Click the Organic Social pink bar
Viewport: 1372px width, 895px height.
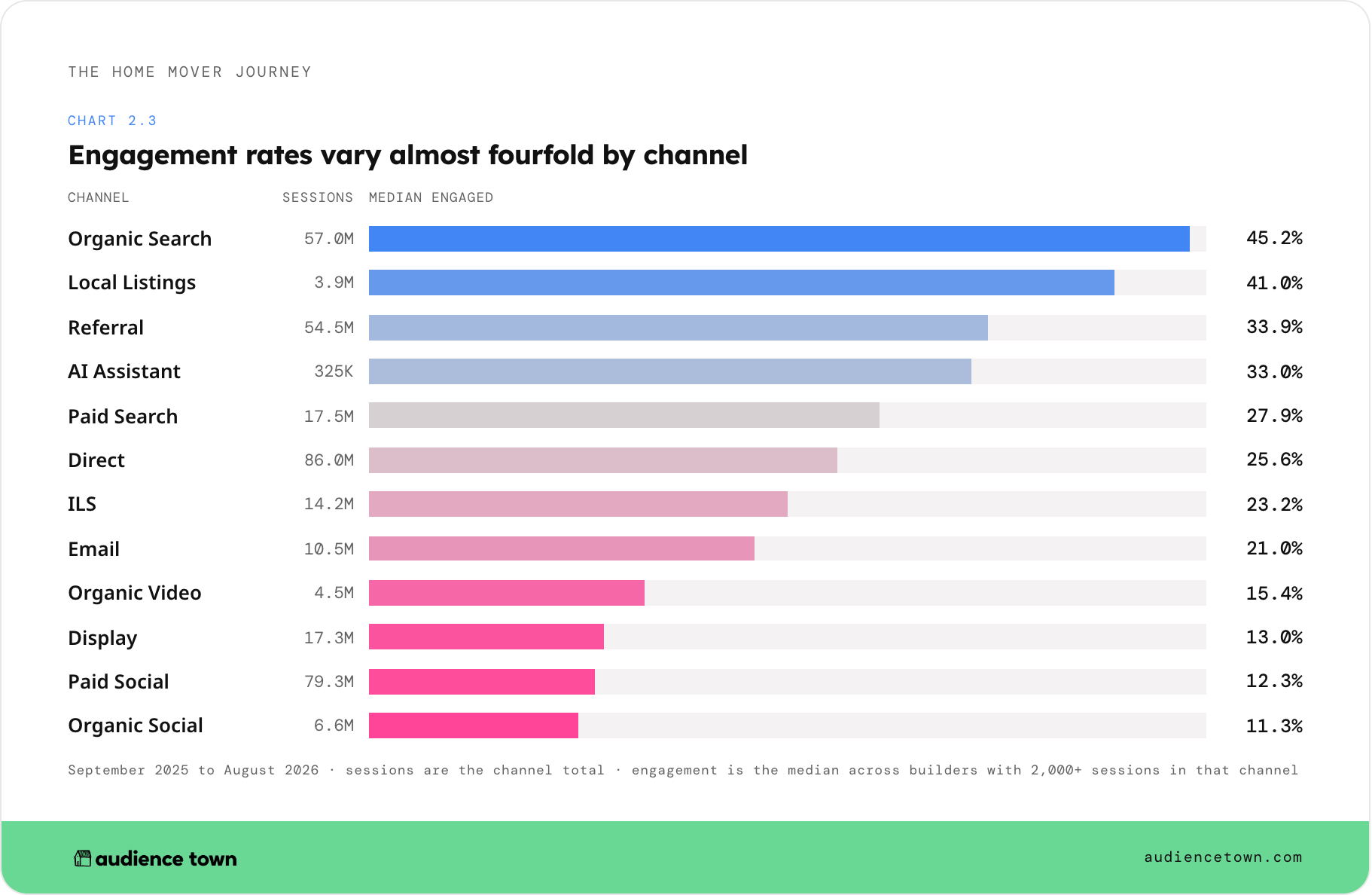[x=473, y=725]
